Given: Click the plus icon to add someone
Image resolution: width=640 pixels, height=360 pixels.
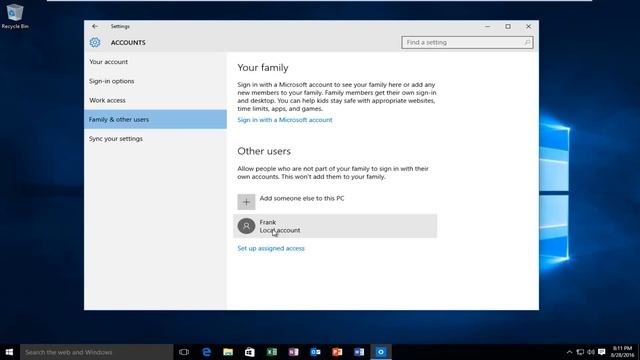Looking at the screenshot, I should point(246,202).
